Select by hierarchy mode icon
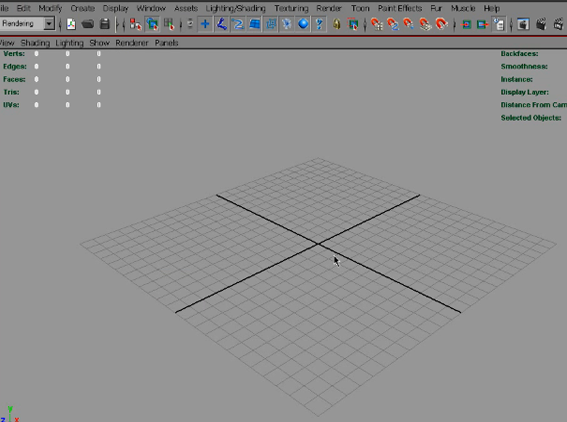This screenshot has width=567, height=422. 135,24
